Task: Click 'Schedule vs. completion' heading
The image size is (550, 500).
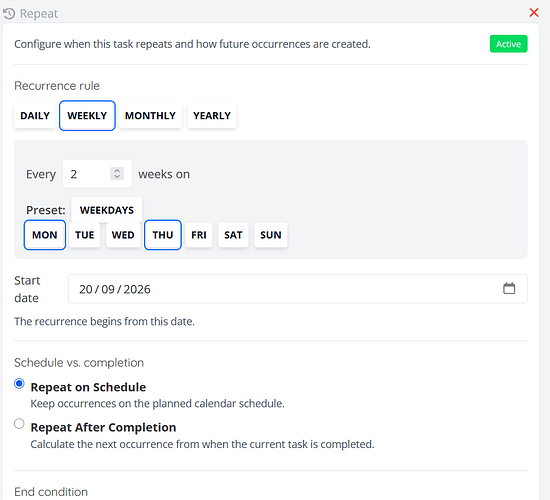Action: click(x=79, y=362)
